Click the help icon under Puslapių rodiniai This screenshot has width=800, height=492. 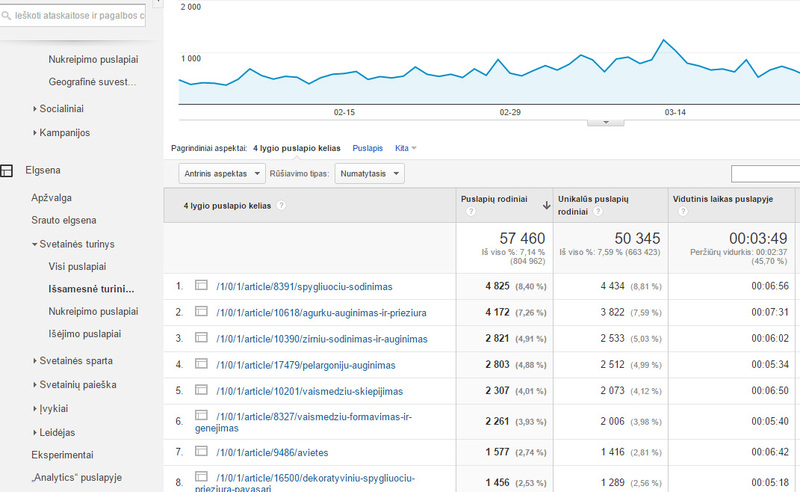pos(470,211)
